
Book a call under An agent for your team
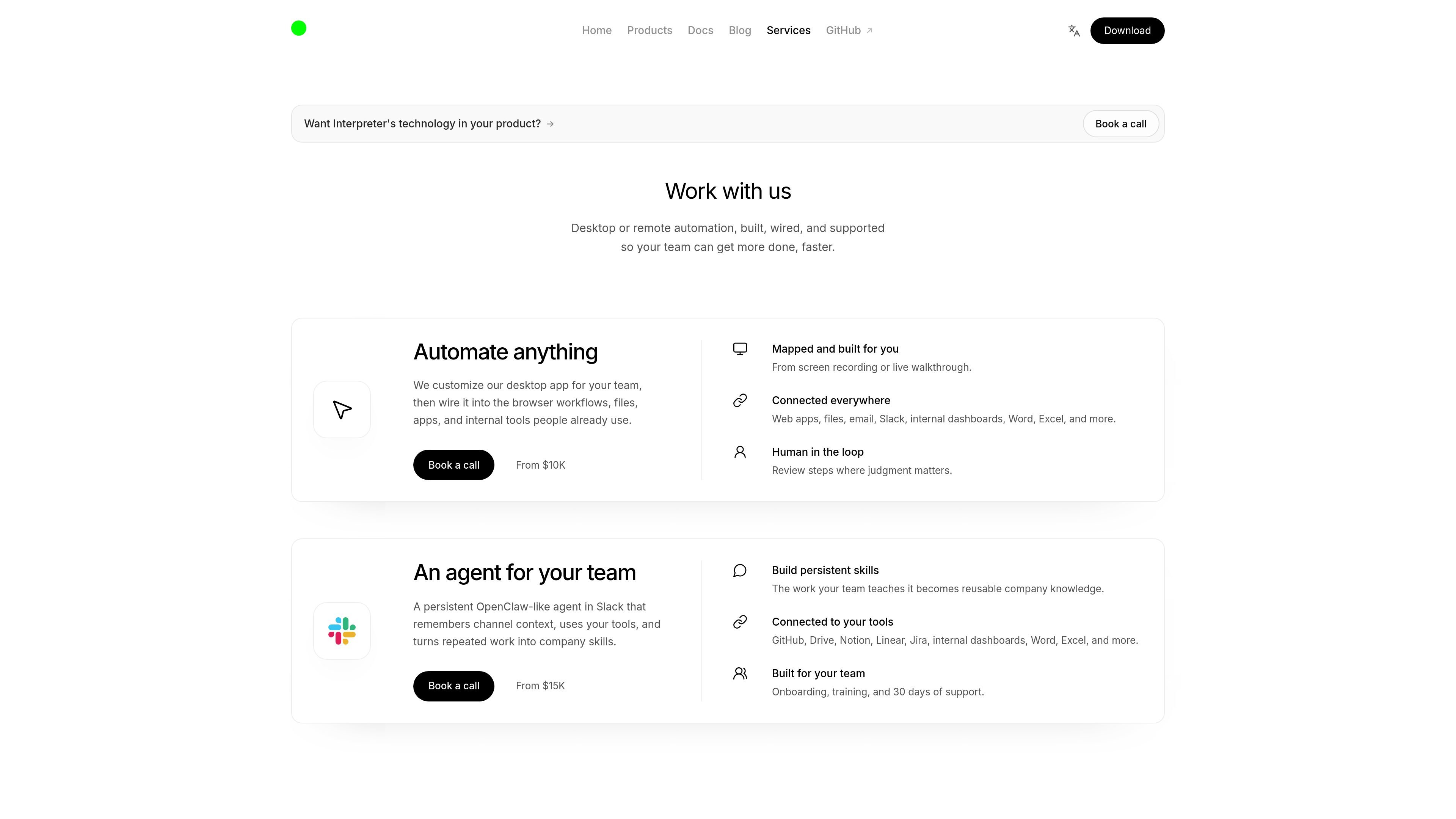coord(453,686)
